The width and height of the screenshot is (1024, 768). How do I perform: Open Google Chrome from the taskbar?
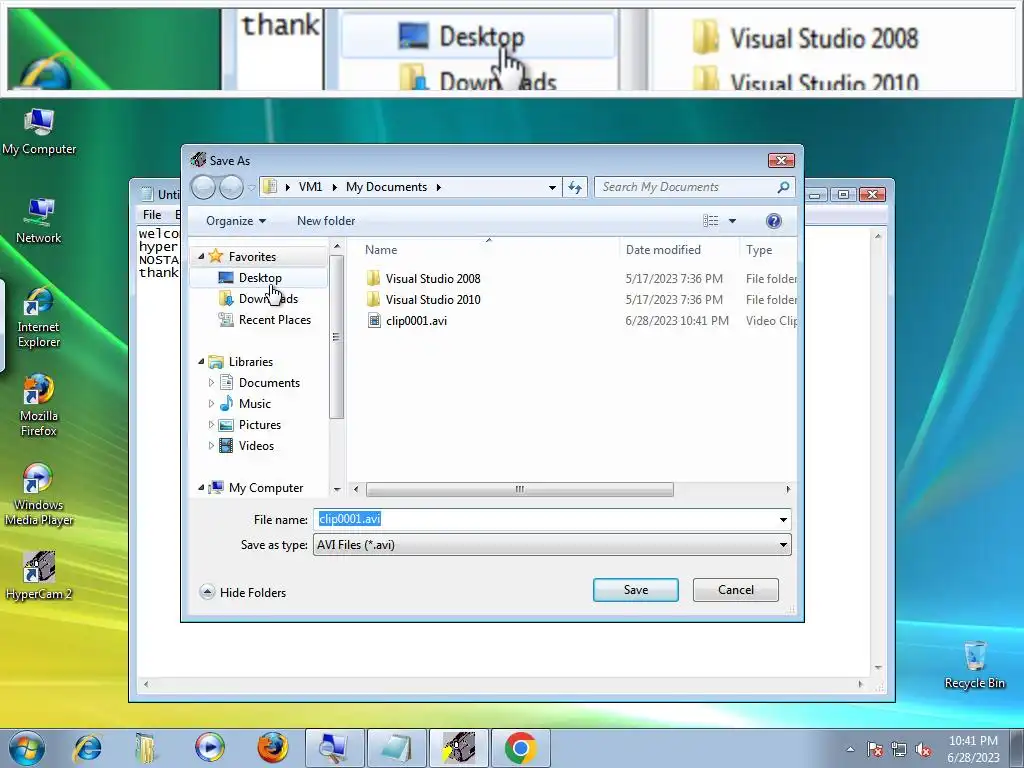tap(520, 748)
